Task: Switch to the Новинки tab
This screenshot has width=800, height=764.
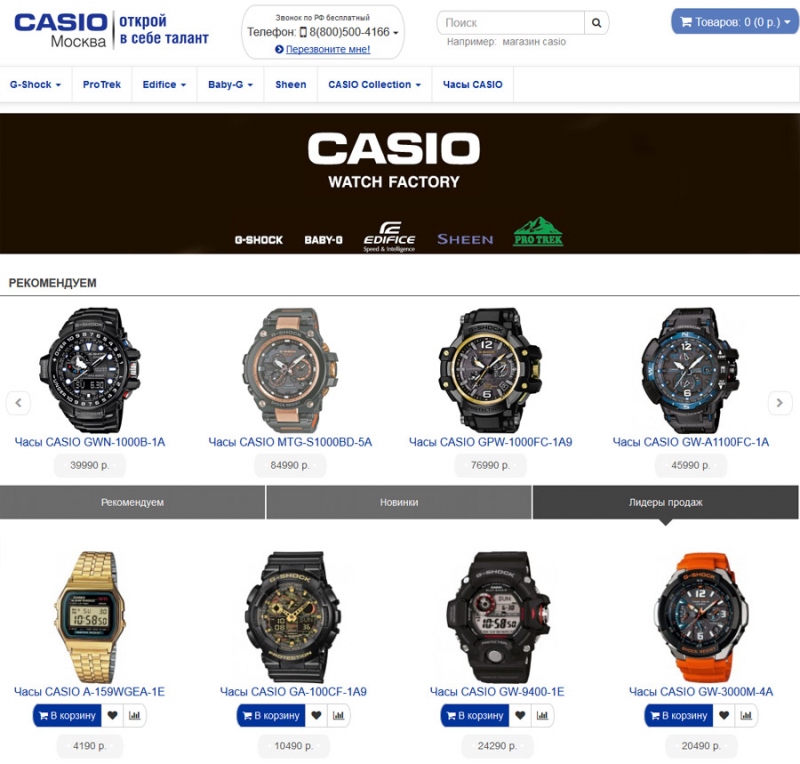Action: click(399, 502)
